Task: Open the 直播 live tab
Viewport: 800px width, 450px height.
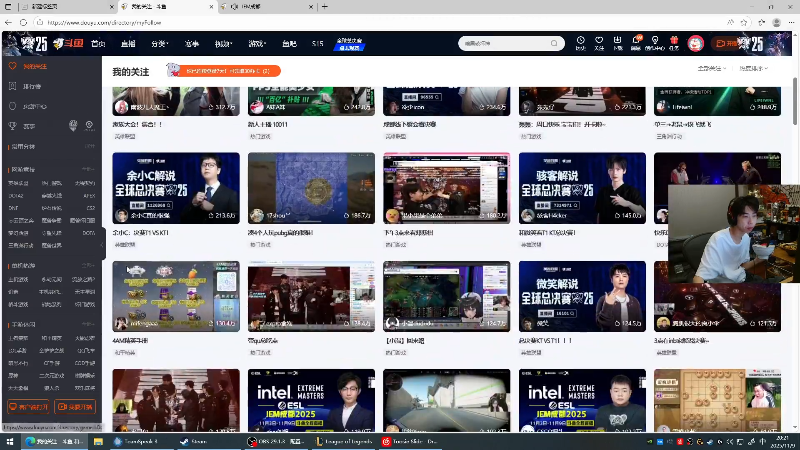Action: click(x=128, y=44)
